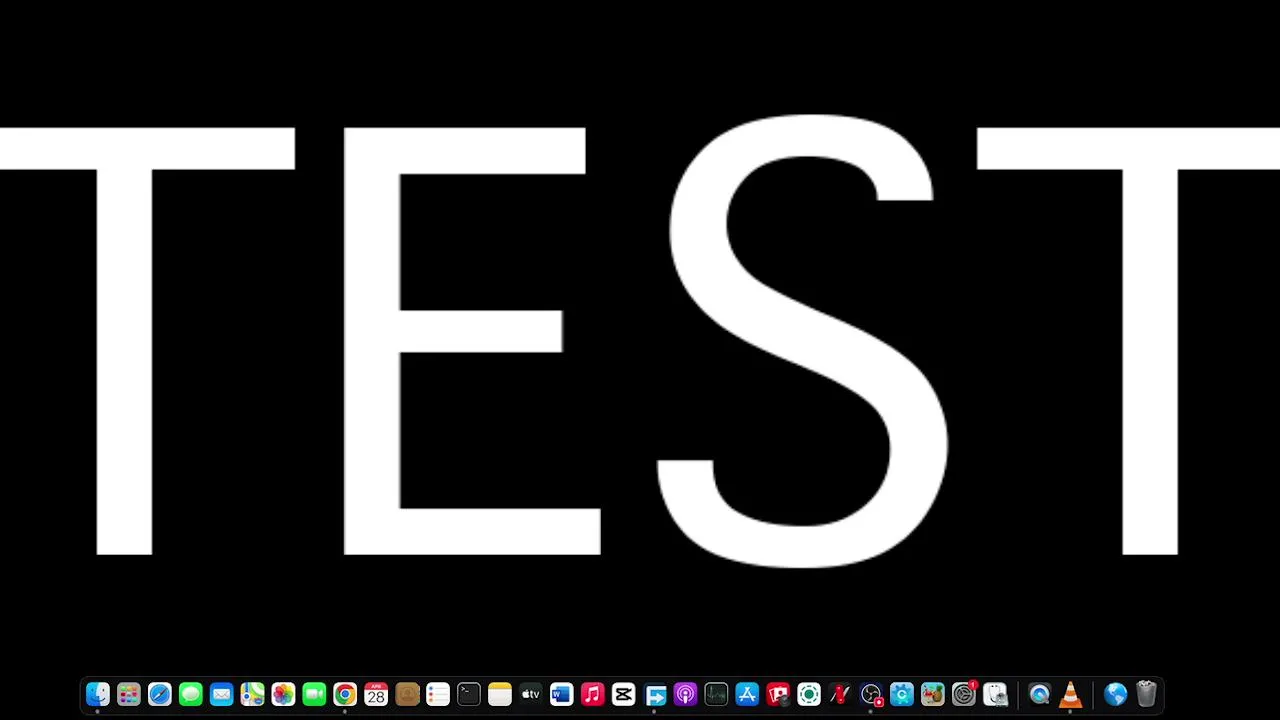This screenshot has width=1280, height=720.
Task: Launch Safari from the dock
Action: click(160, 694)
